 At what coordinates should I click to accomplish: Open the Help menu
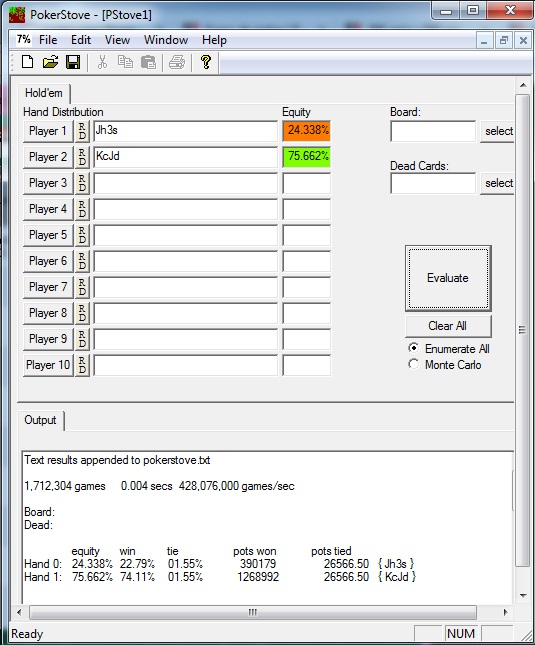[214, 40]
